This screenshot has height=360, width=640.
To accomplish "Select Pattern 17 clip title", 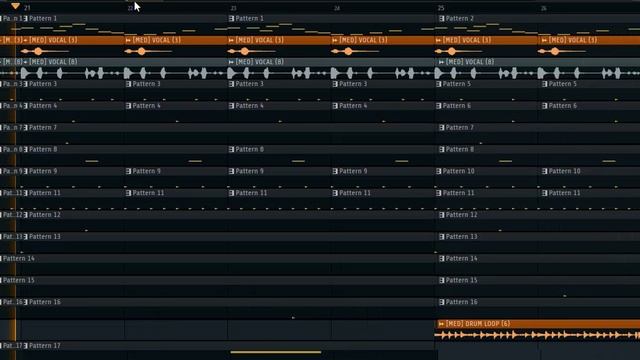I will 45,346.
